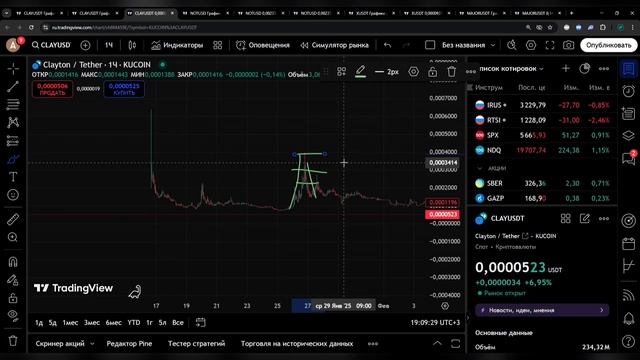Image resolution: width=640 pixels, height=360 pixels.
Task: Select the text annotation tool
Action: point(13,177)
